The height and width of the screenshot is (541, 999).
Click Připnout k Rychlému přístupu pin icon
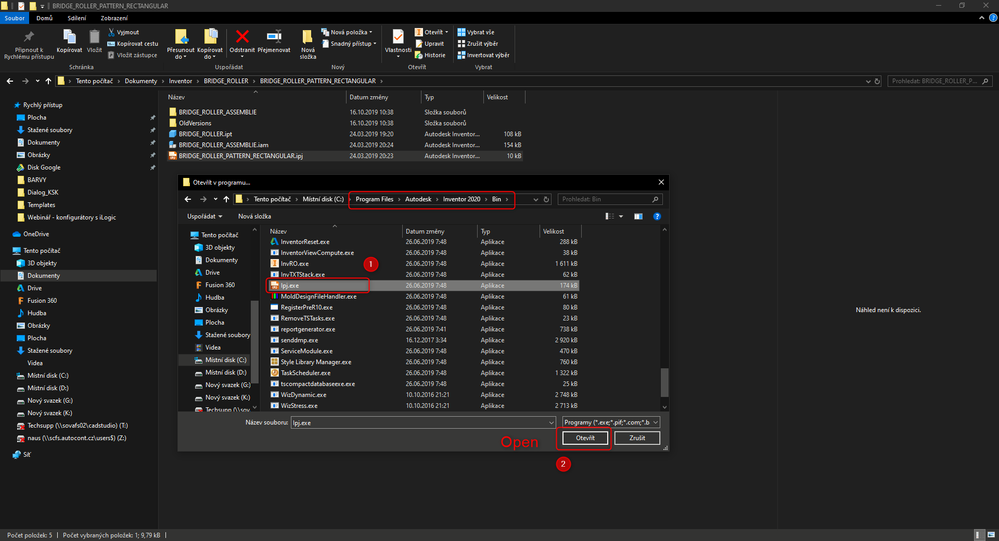click(29, 37)
